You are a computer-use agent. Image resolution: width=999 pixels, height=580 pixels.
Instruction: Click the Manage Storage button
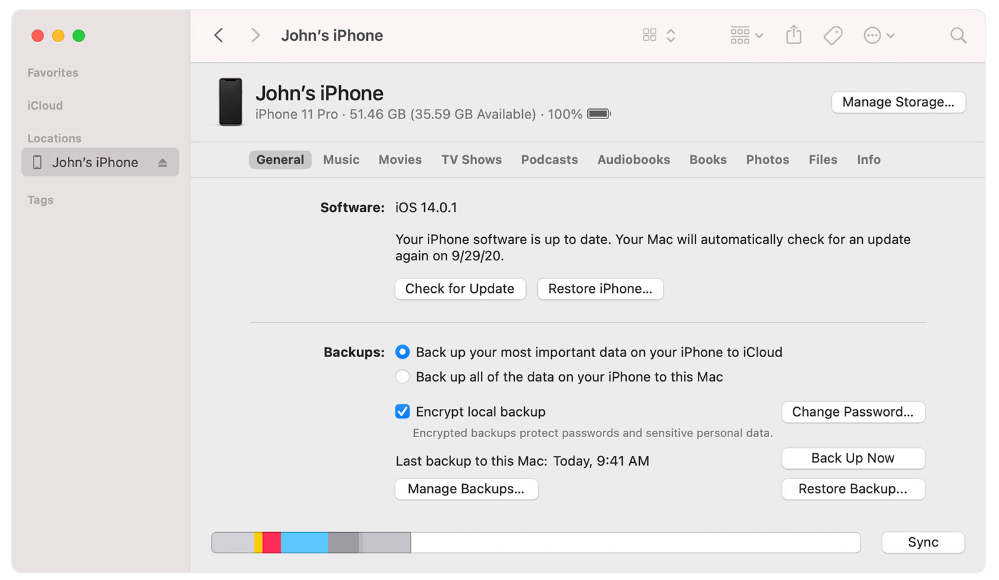coord(898,102)
